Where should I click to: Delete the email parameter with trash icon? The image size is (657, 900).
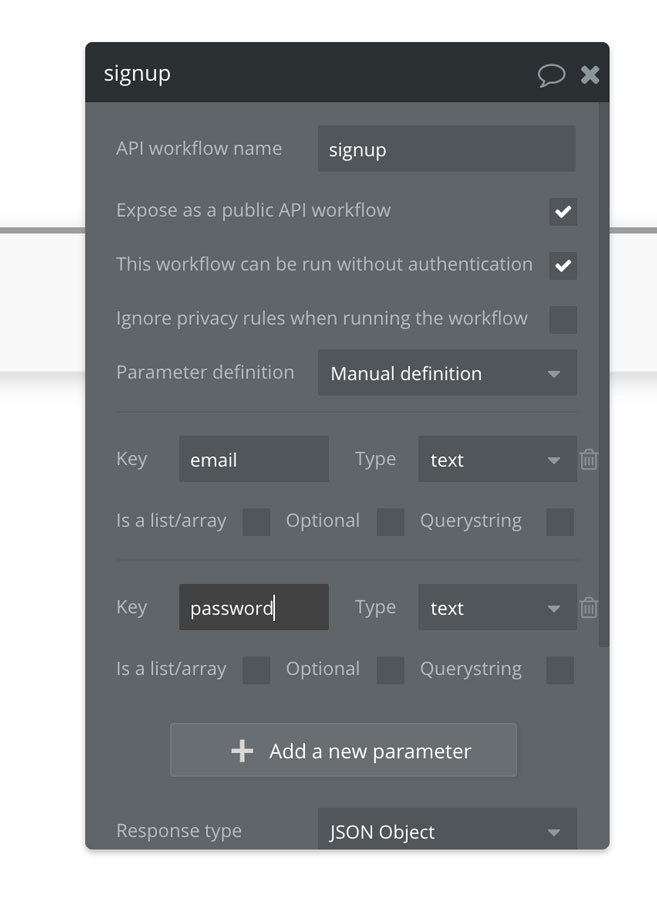pos(589,460)
